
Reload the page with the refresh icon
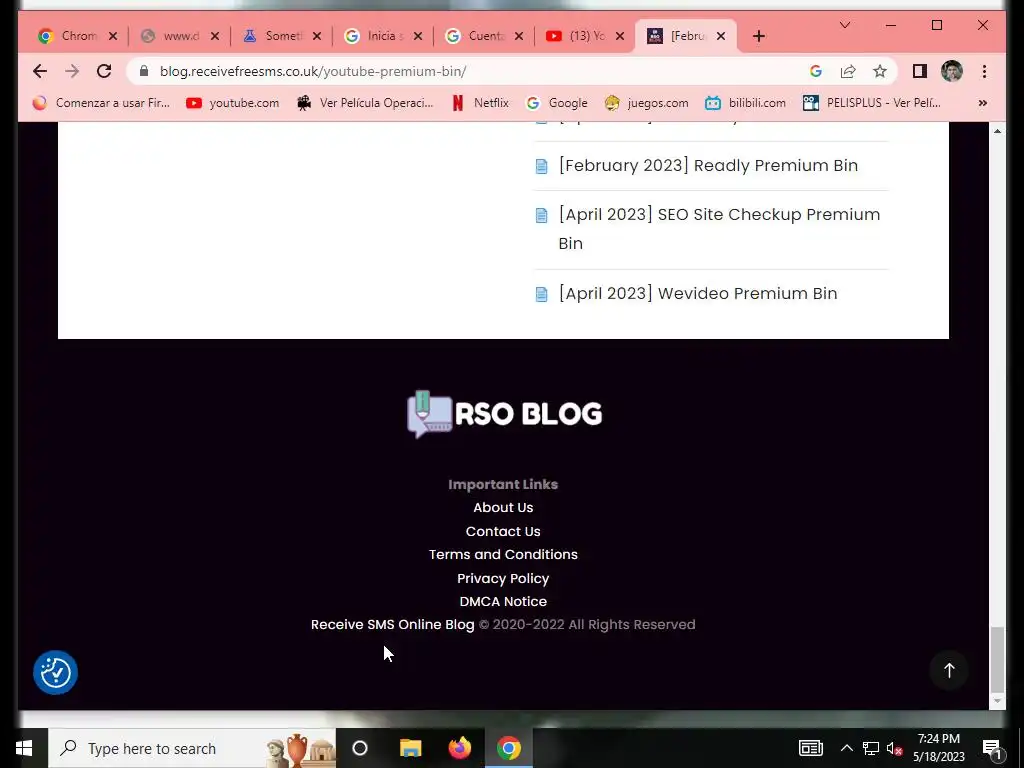pyautogui.click(x=104, y=71)
